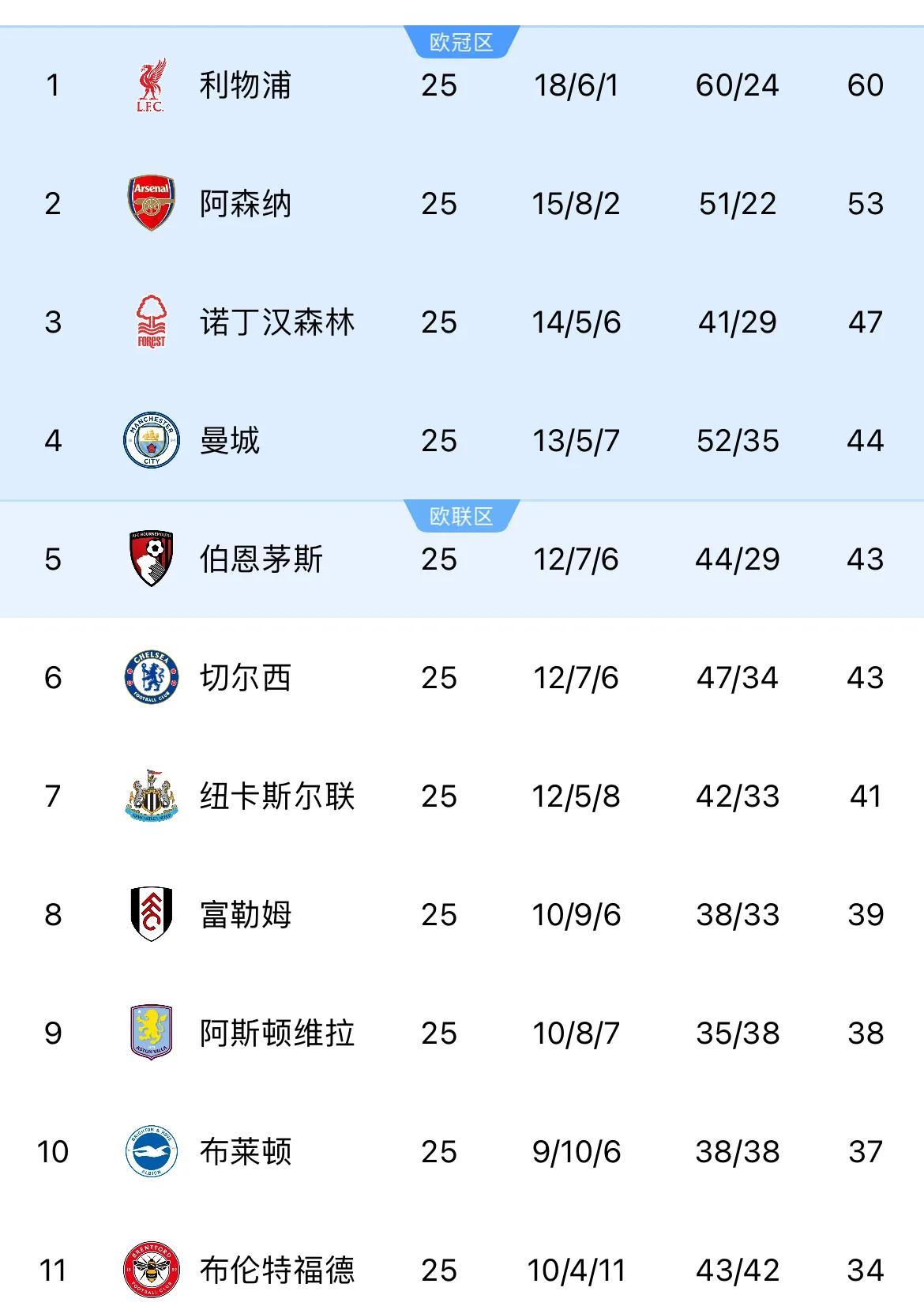The width and height of the screenshot is (924, 1310).
Task: Select 切尔西 goals record 47/34
Action: click(x=737, y=678)
